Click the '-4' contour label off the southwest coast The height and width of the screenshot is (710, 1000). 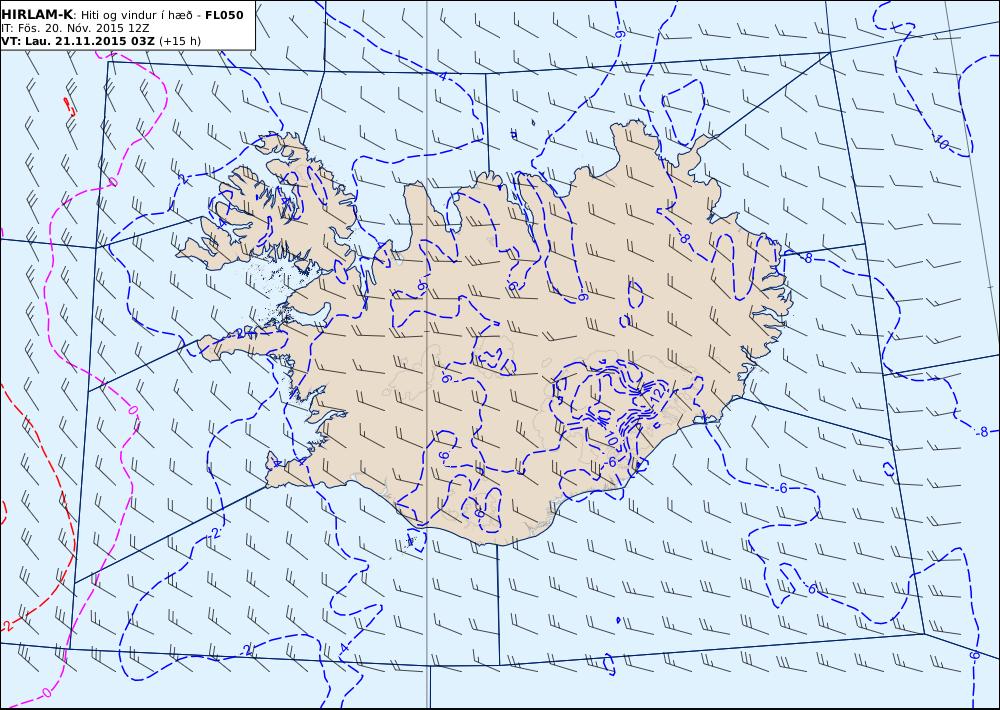[344, 649]
